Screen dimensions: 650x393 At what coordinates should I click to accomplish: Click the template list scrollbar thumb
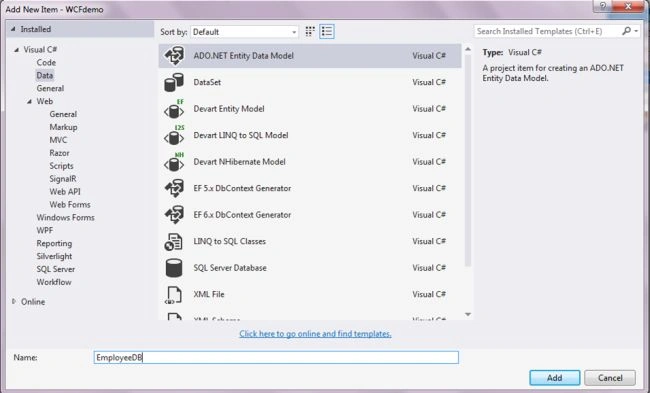tap(468, 160)
